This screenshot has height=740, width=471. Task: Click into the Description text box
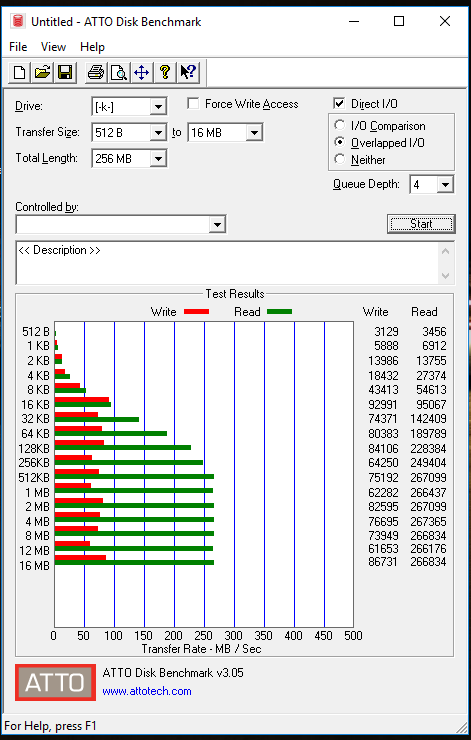pos(227,263)
